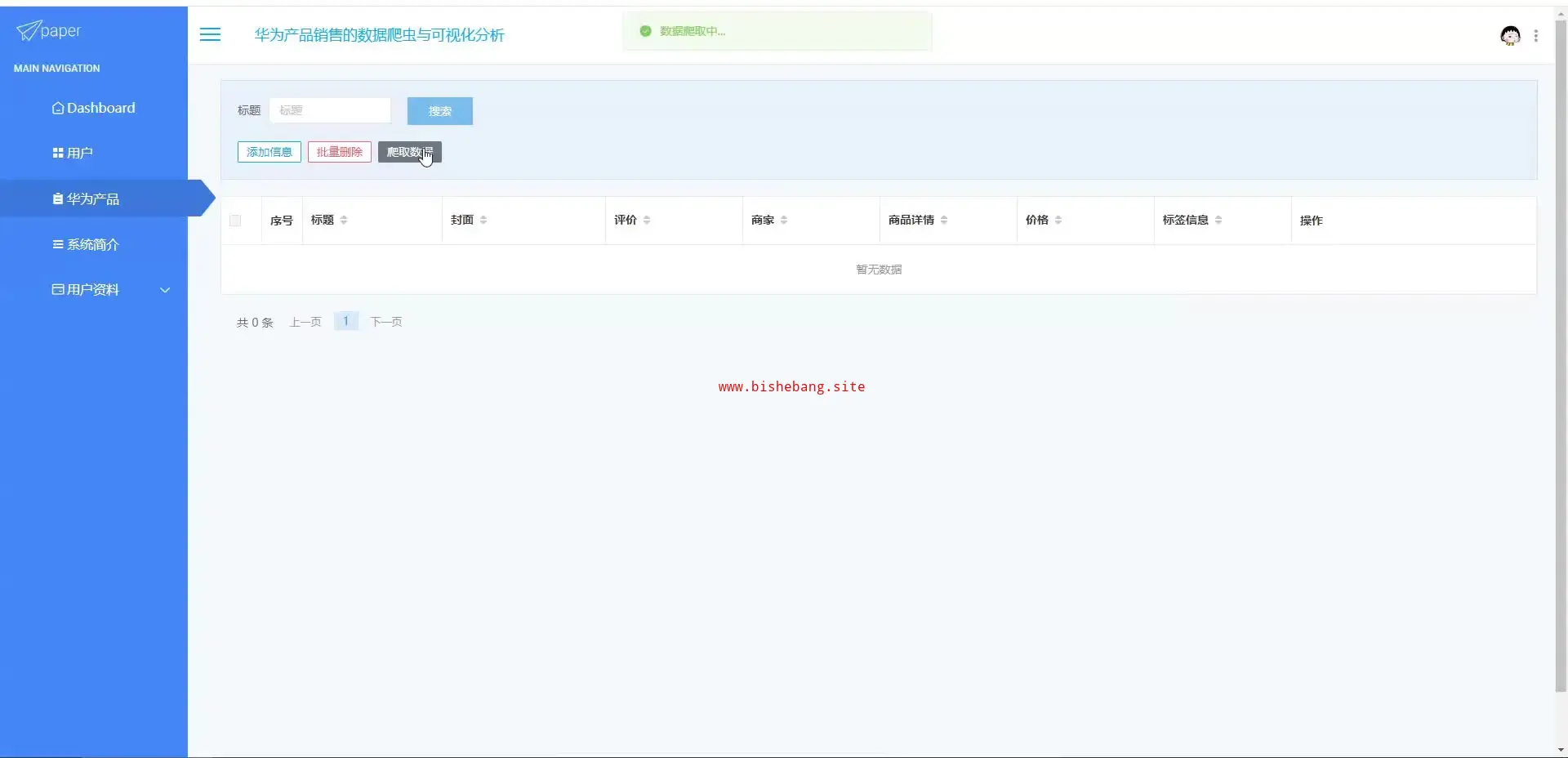The image size is (1568, 758).
Task: Click the 华为产品 clipboard icon
Action: point(58,198)
